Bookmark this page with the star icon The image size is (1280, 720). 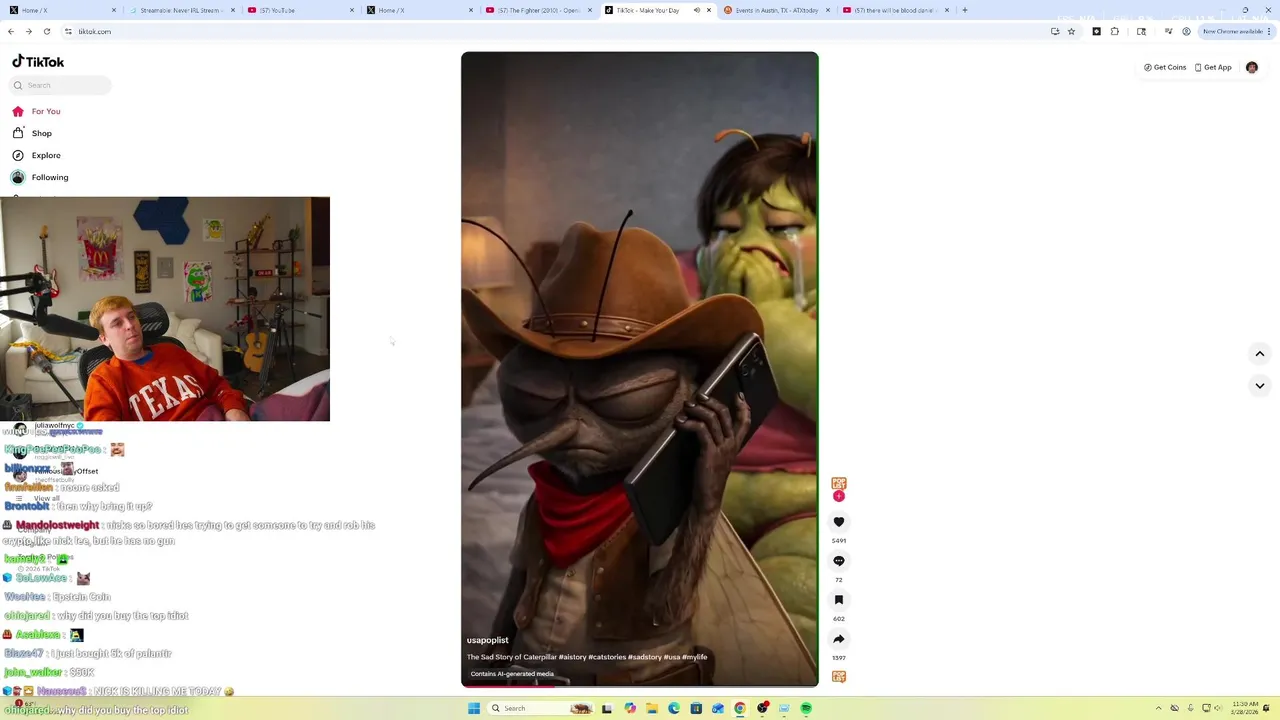tap(1071, 31)
